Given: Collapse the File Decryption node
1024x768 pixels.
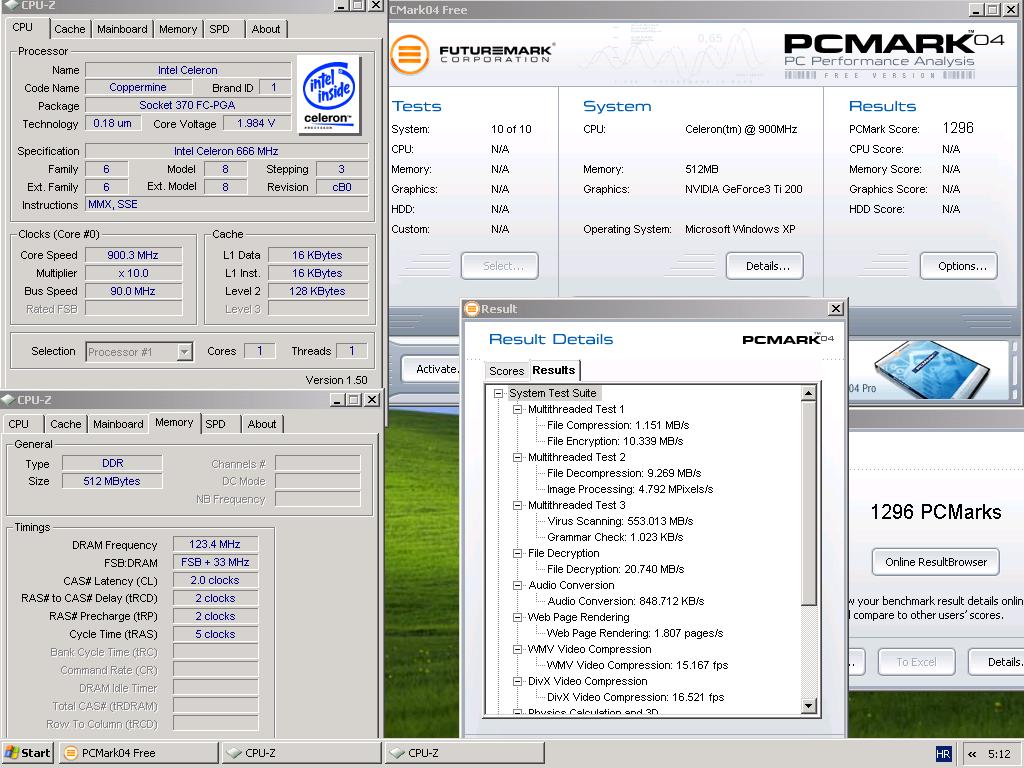Looking at the screenshot, I should pos(517,553).
